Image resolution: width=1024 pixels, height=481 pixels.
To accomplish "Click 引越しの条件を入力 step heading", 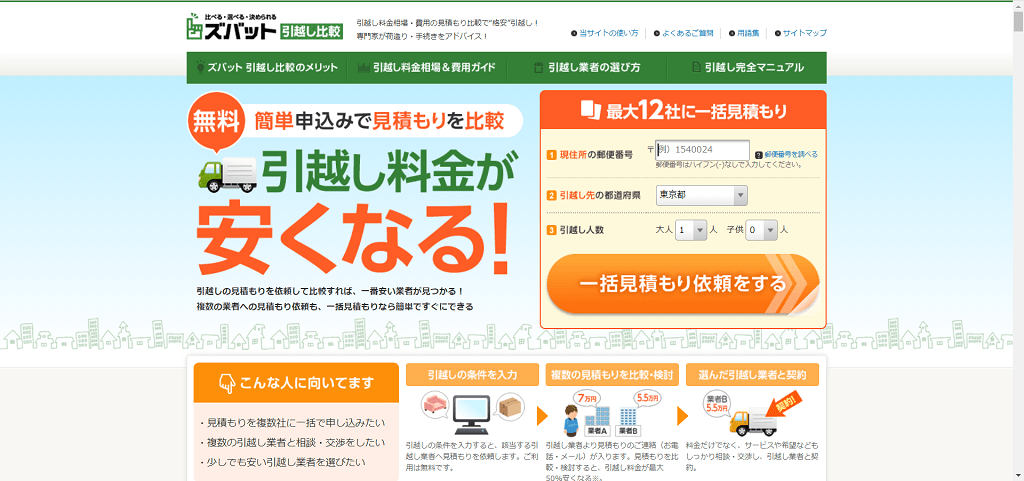I will pos(472,375).
